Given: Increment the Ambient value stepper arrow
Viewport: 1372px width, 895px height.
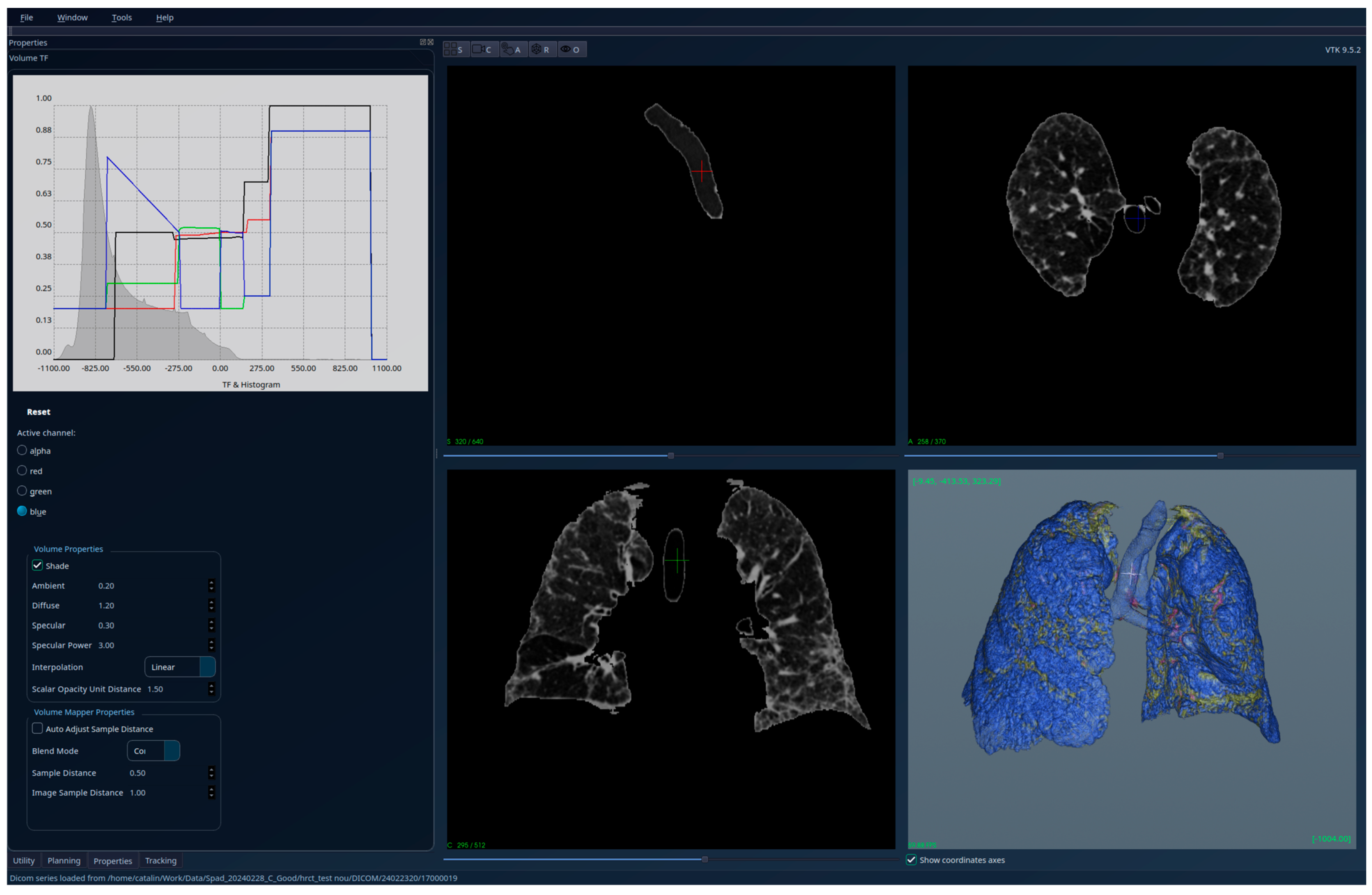Looking at the screenshot, I should click(212, 583).
